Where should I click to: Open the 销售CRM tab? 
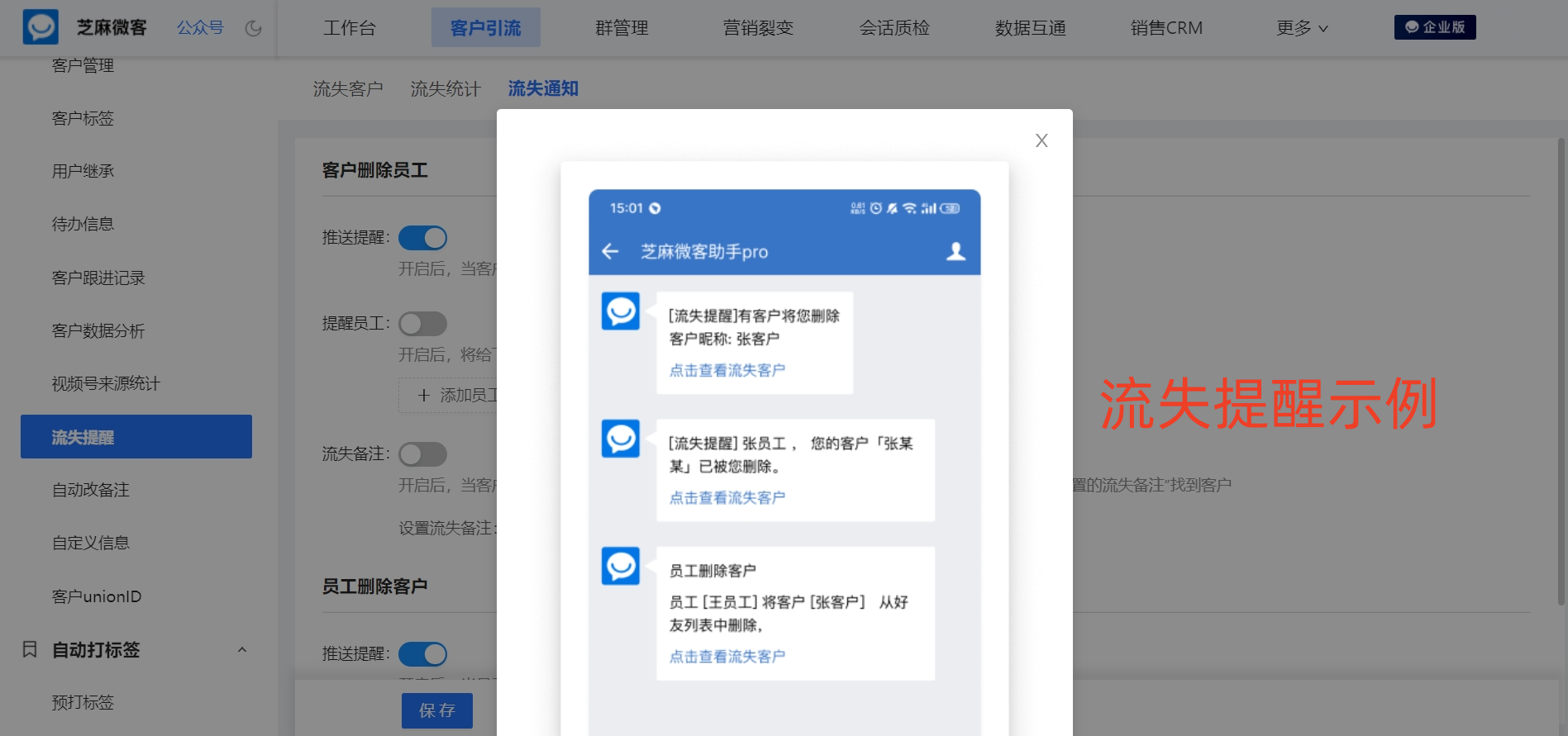point(1167,28)
